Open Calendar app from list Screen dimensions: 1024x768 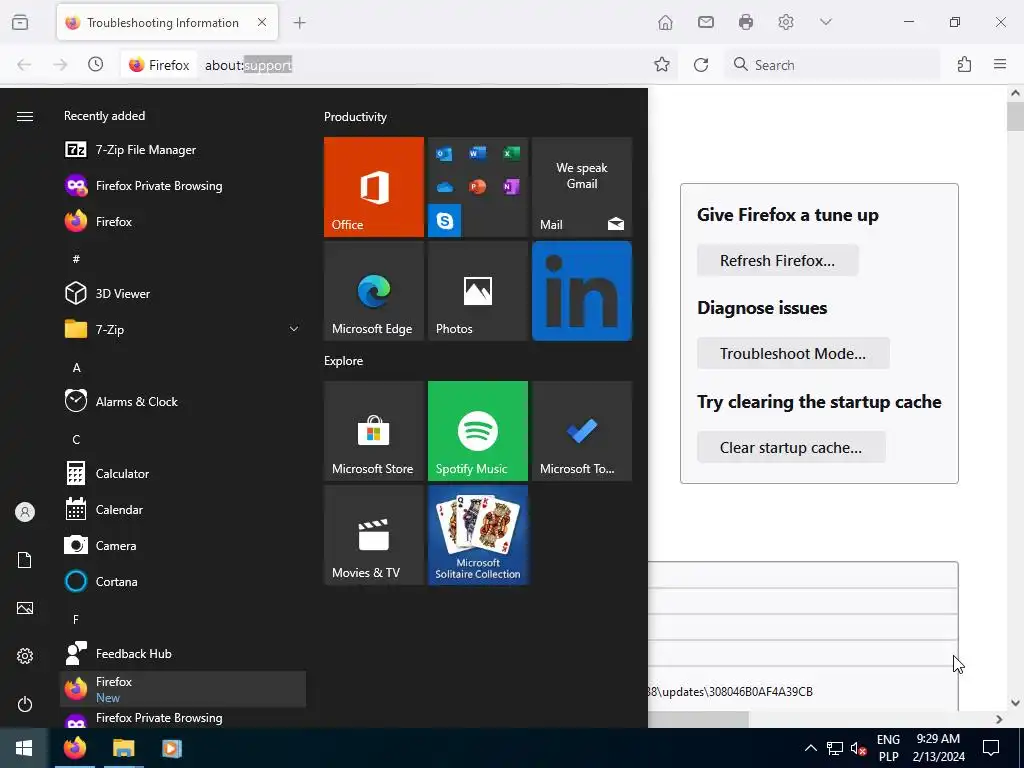tap(183, 509)
